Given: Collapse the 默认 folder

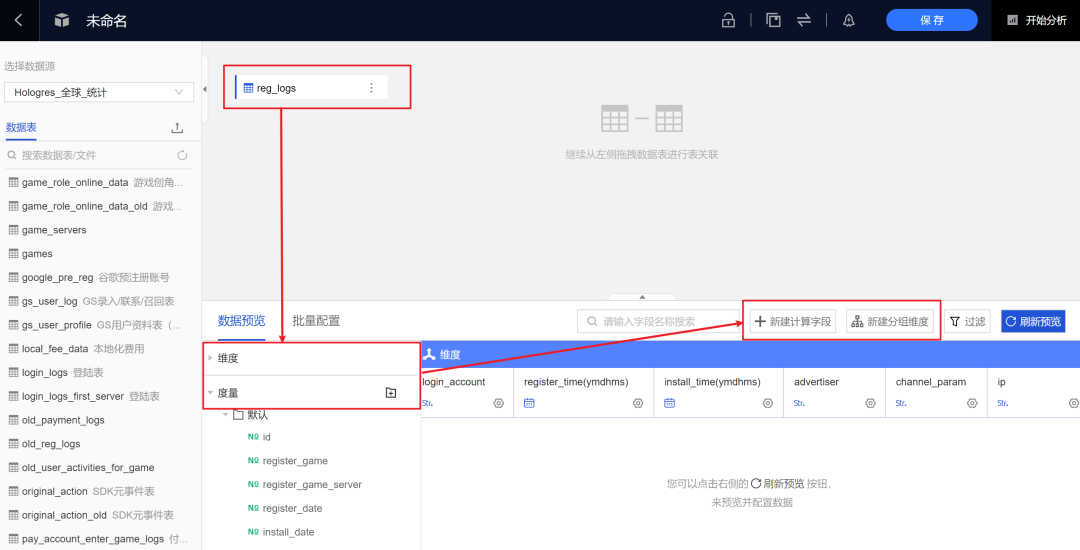Looking at the screenshot, I should (x=225, y=415).
